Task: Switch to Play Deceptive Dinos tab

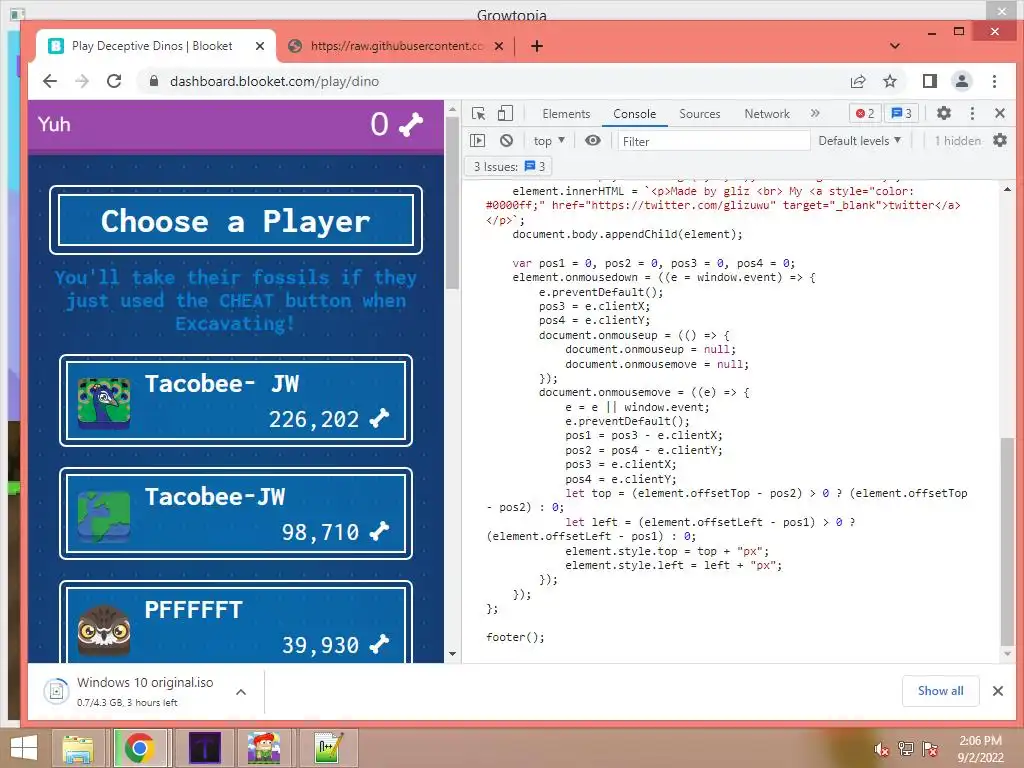Action: [x=152, y=46]
